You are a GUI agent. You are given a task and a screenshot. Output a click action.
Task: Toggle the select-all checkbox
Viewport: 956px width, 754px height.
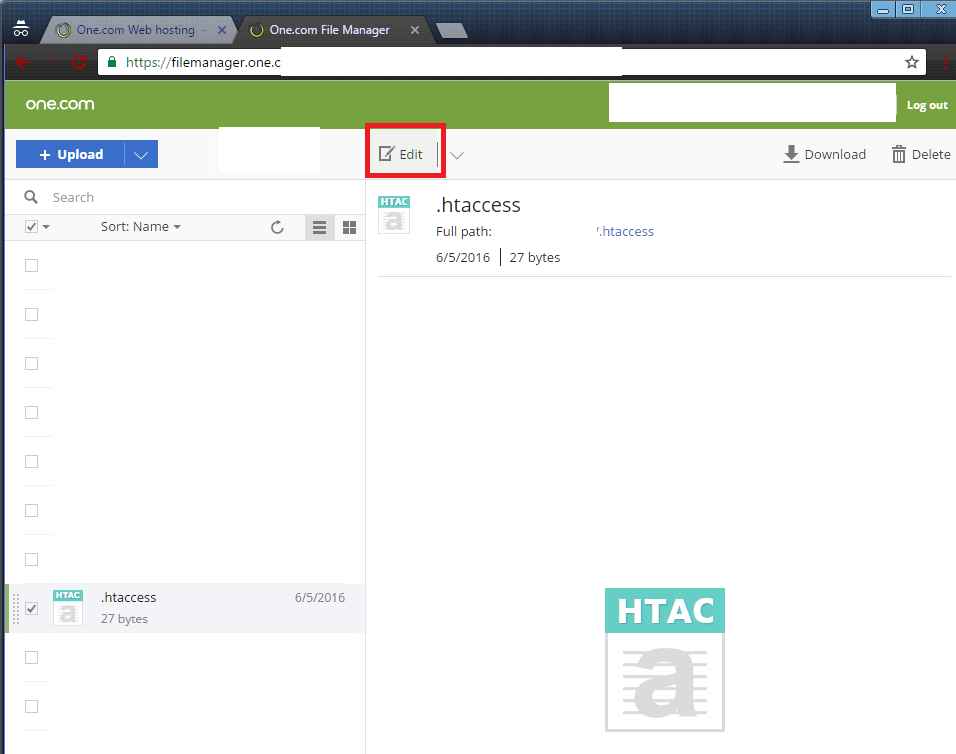[31, 227]
